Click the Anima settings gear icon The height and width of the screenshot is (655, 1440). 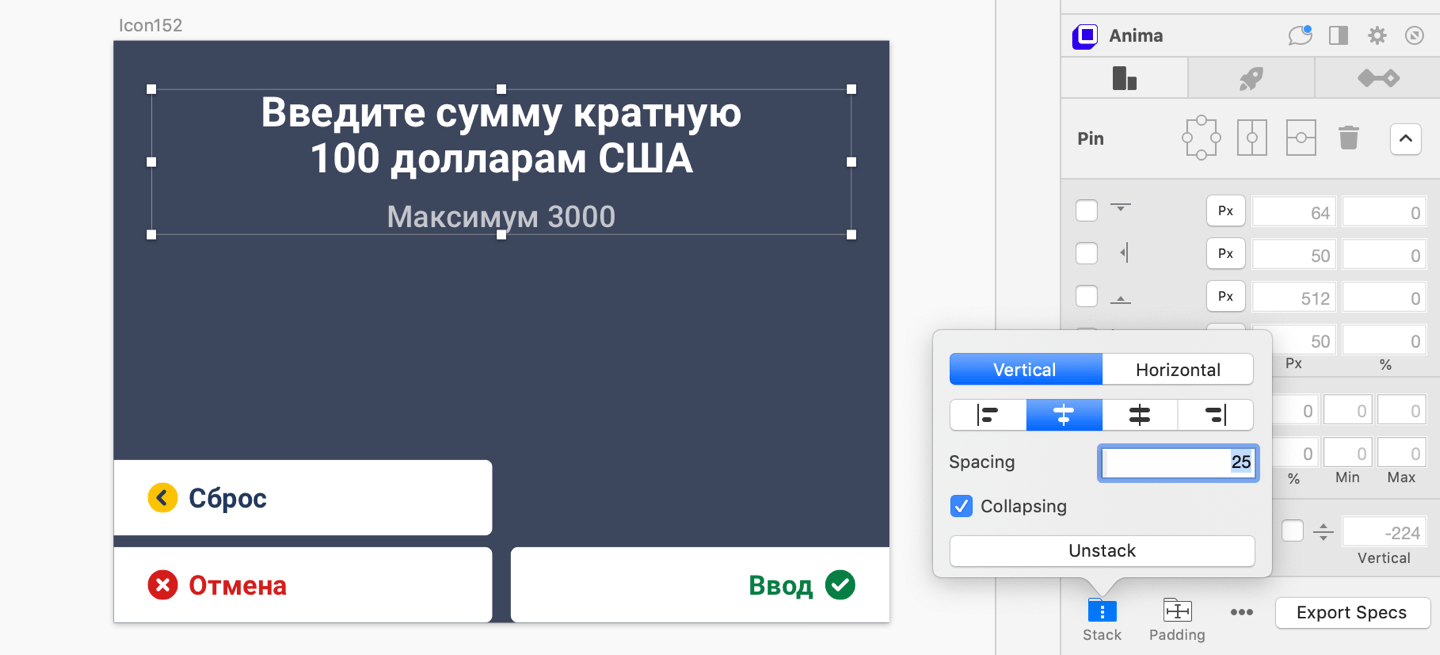pyautogui.click(x=1377, y=36)
